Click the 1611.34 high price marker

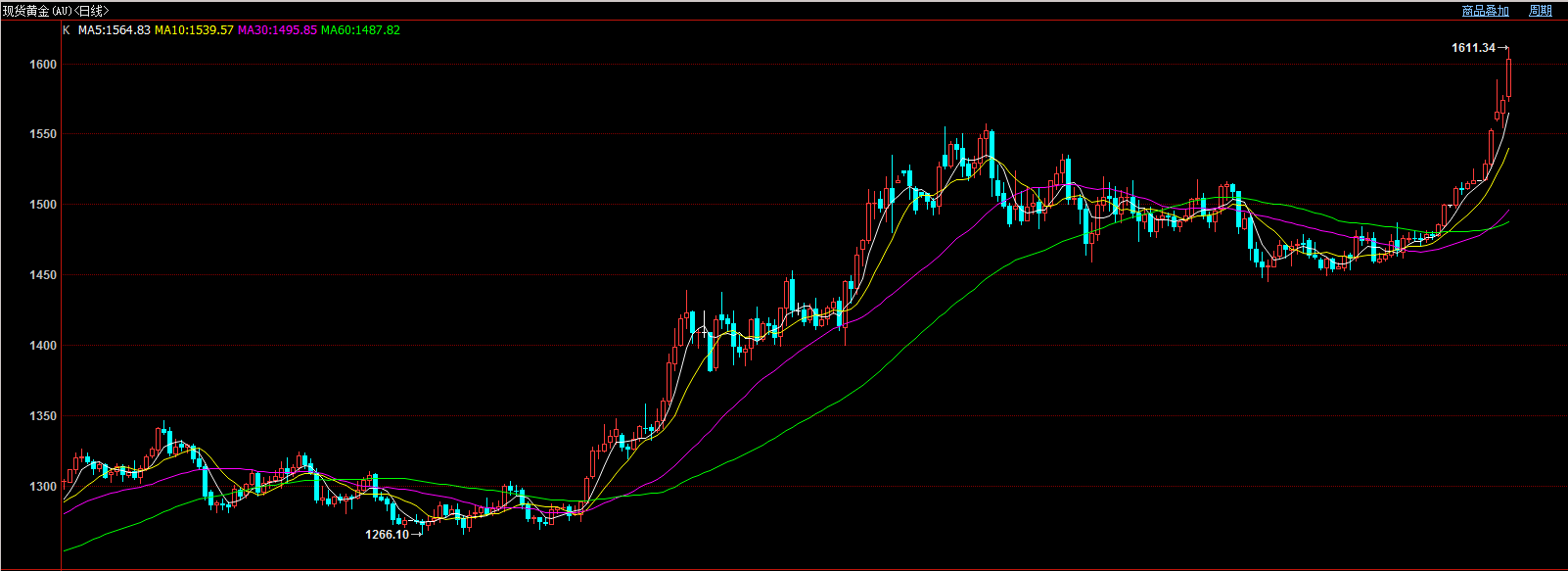tap(1473, 48)
